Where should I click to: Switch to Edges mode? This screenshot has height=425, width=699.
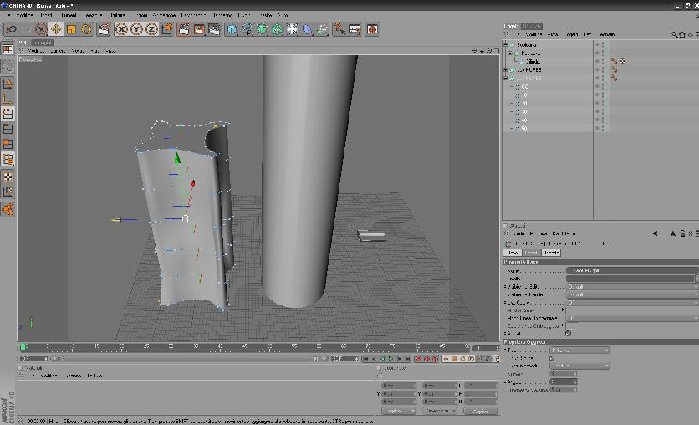[x=8, y=129]
